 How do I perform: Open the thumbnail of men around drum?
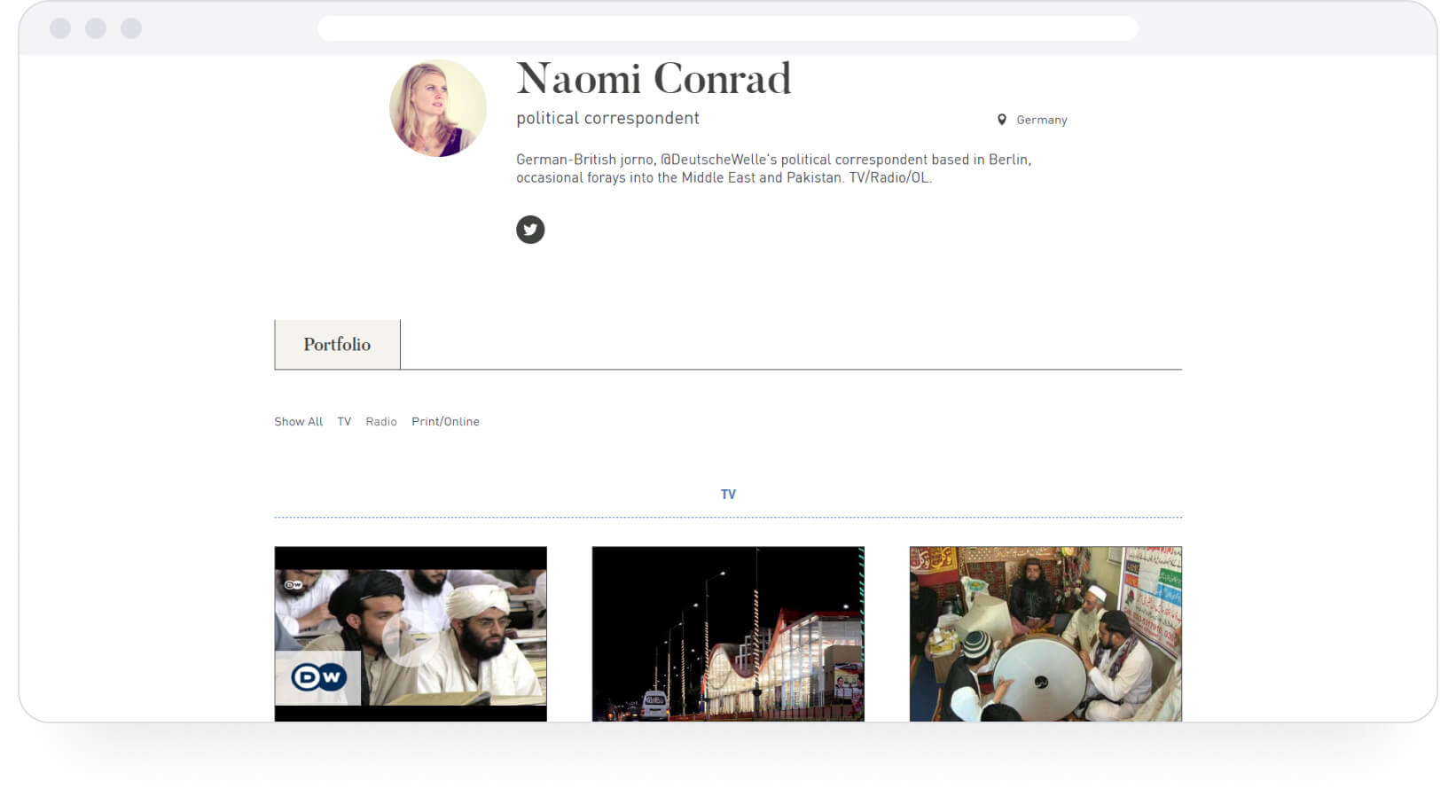coord(1045,634)
